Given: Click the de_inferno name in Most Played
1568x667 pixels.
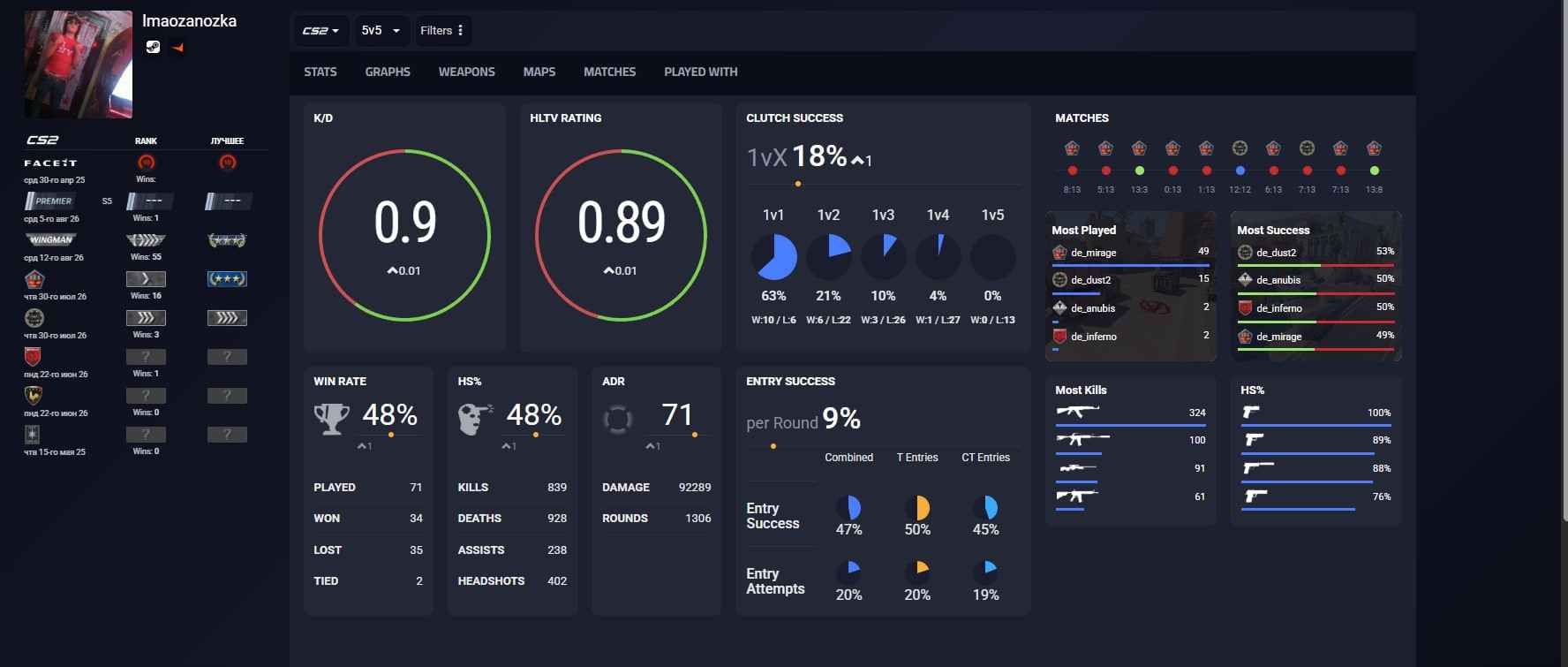Looking at the screenshot, I should click(1094, 337).
